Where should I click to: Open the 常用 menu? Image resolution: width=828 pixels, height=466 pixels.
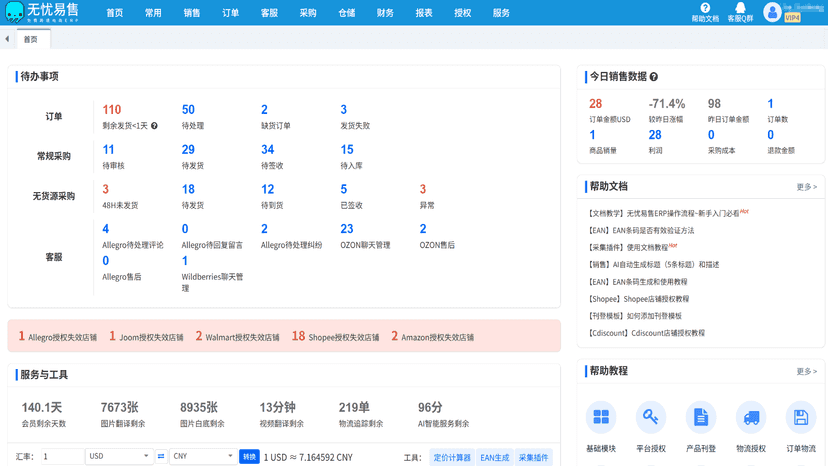[153, 13]
